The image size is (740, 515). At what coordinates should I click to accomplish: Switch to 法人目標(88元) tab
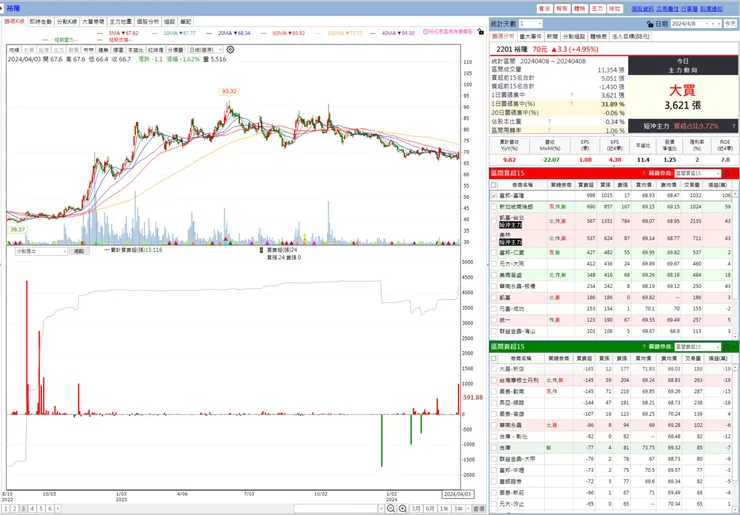point(630,36)
